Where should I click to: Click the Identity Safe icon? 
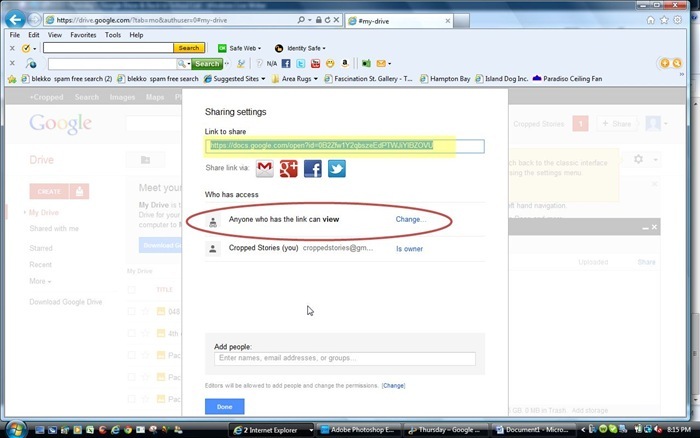pyautogui.click(x=279, y=48)
